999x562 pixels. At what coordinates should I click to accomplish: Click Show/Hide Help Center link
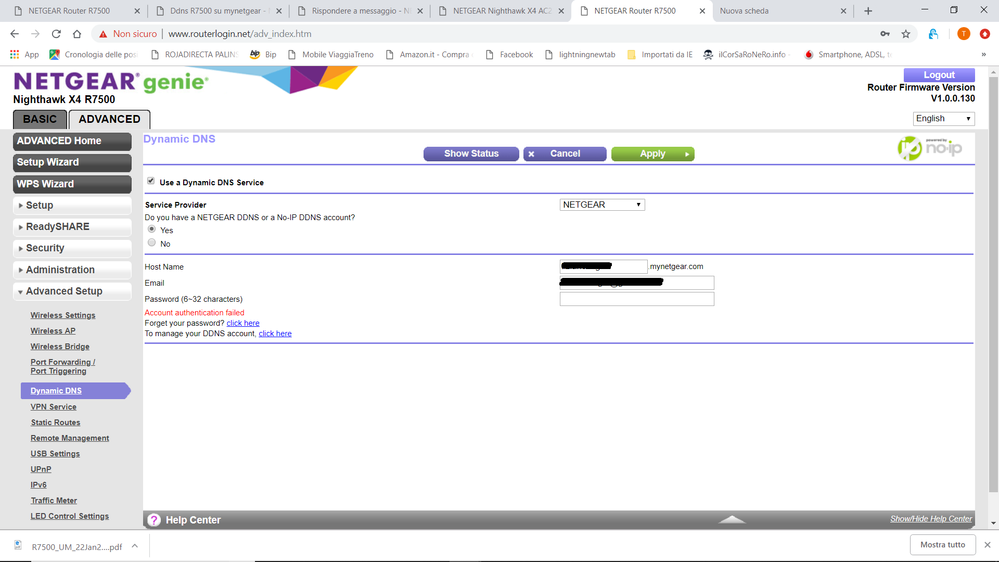click(x=931, y=519)
